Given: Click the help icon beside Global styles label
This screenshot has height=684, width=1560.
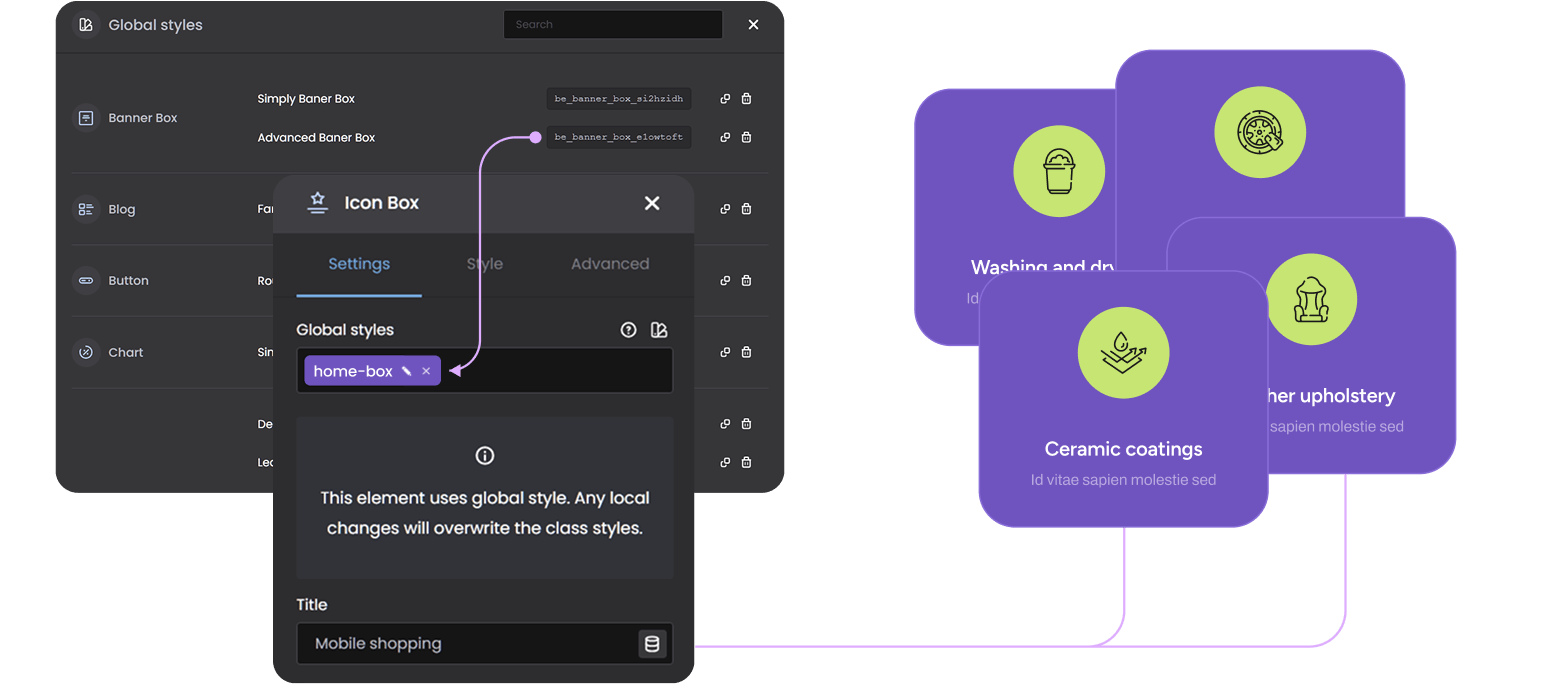Looking at the screenshot, I should click(628, 330).
